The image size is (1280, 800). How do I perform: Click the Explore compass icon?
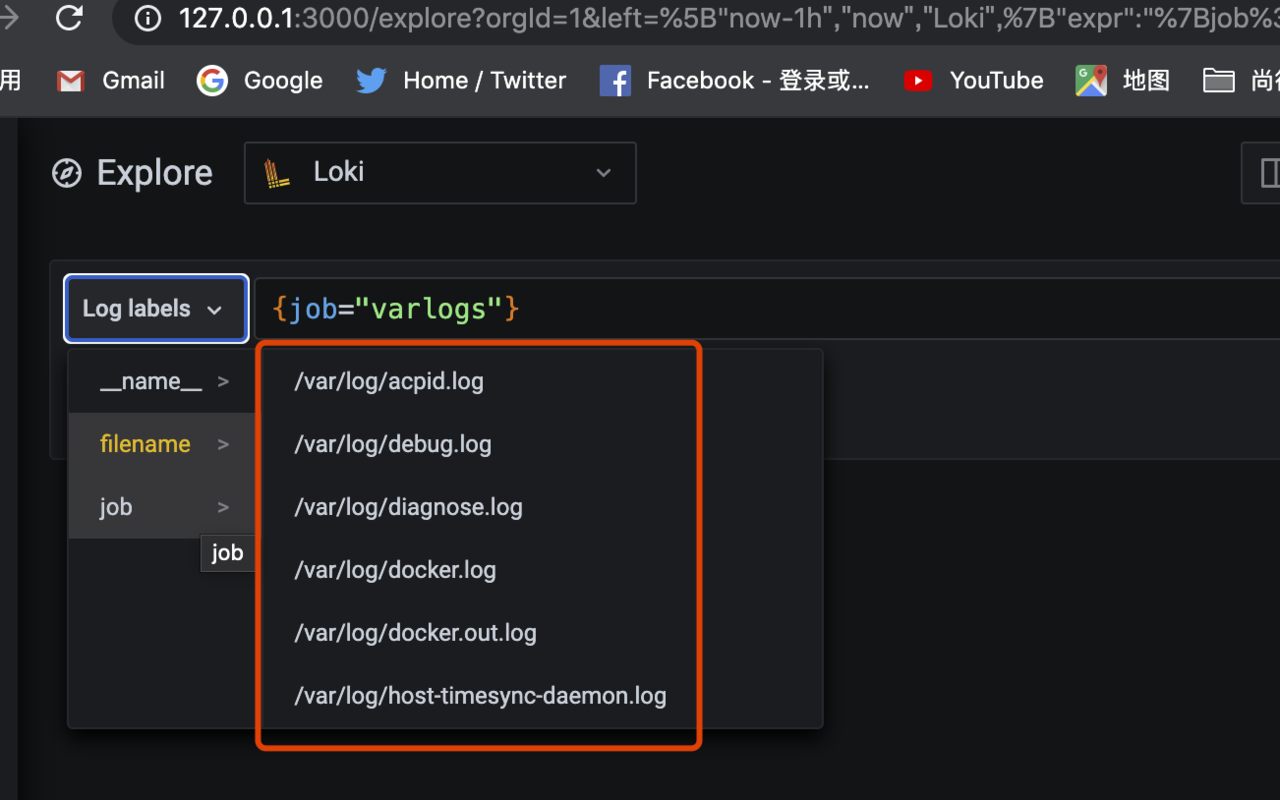click(67, 173)
